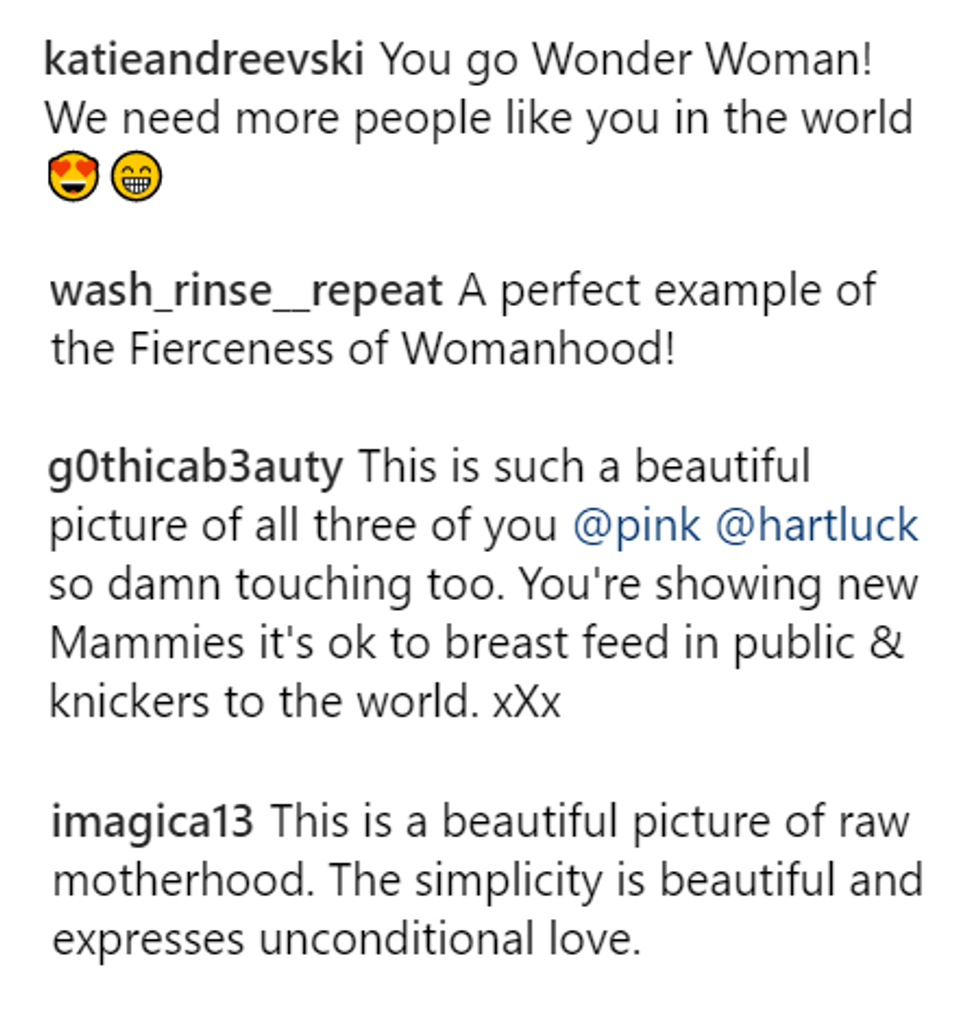Click "expresses unconditional love." line
Screen dimensions: 980x1024
coord(345,940)
